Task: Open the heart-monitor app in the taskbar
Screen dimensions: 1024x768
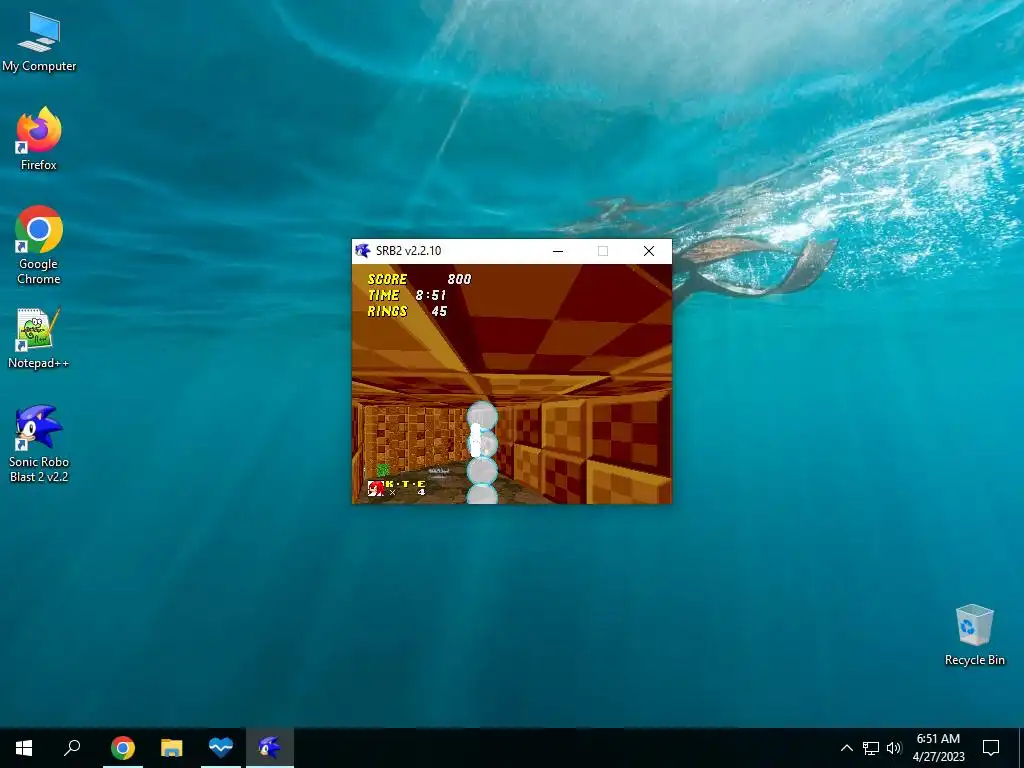Action: coord(221,748)
